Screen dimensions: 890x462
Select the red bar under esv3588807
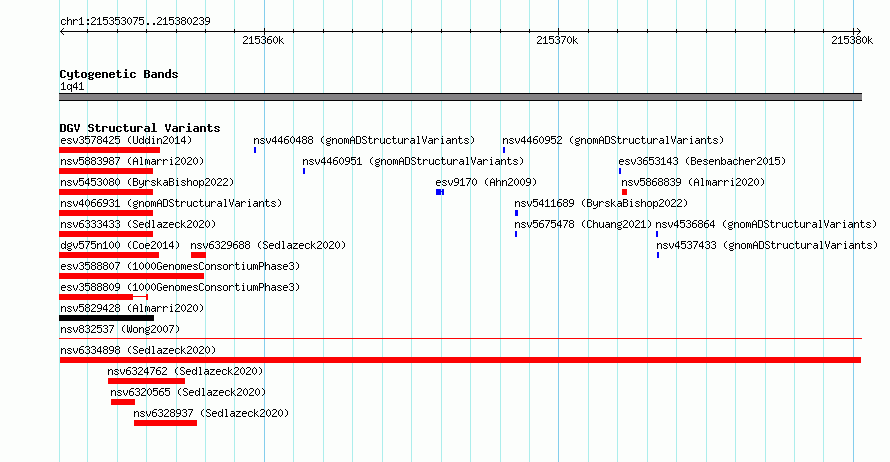tap(132, 276)
